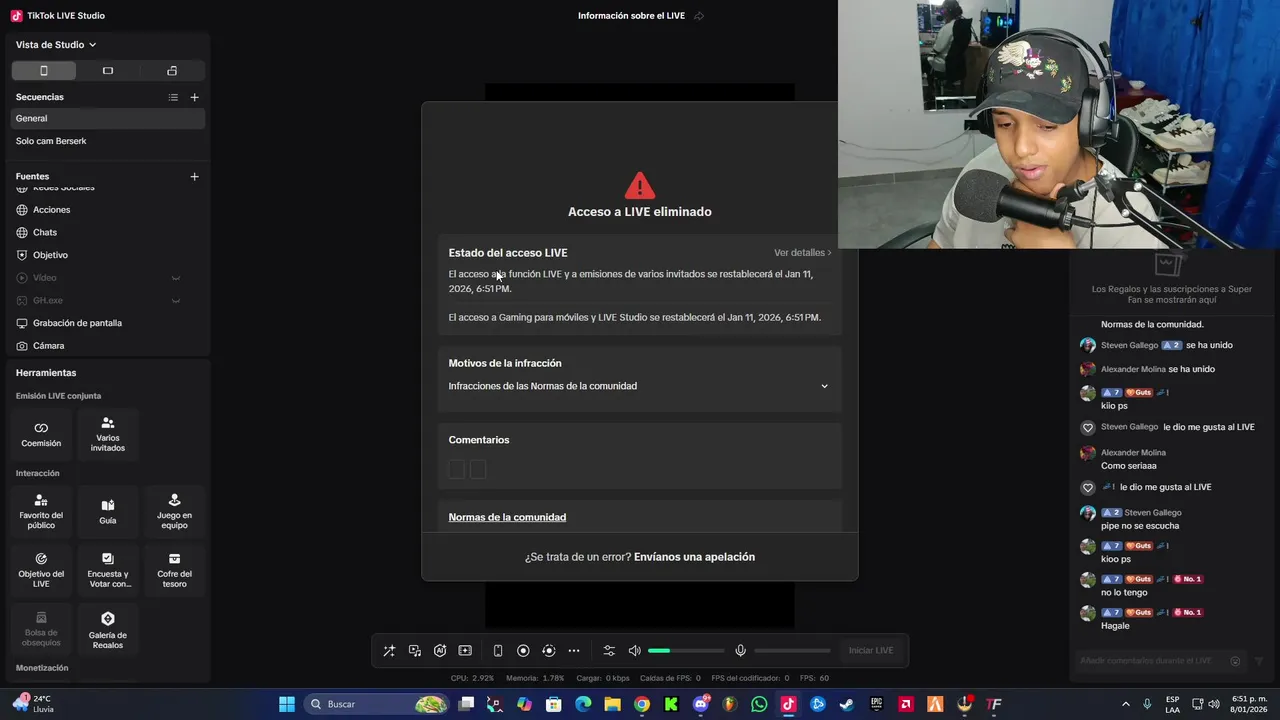1280x720 pixels.
Task: Open the Guía tool
Action: (x=108, y=512)
